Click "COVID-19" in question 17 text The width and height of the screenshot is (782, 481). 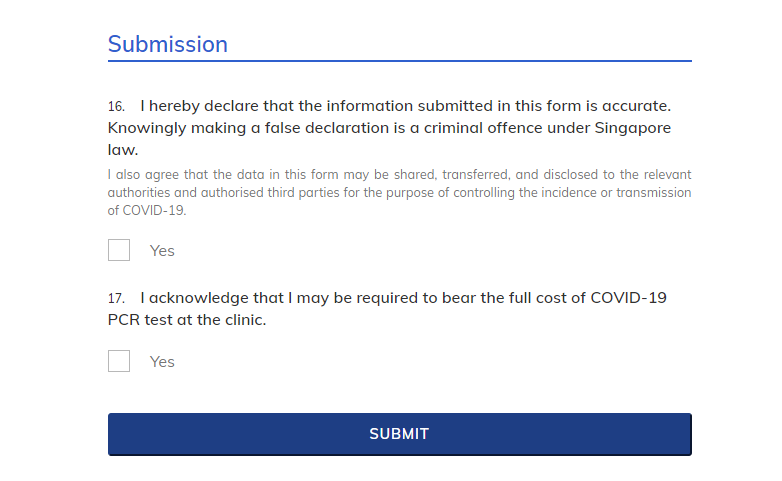629,298
